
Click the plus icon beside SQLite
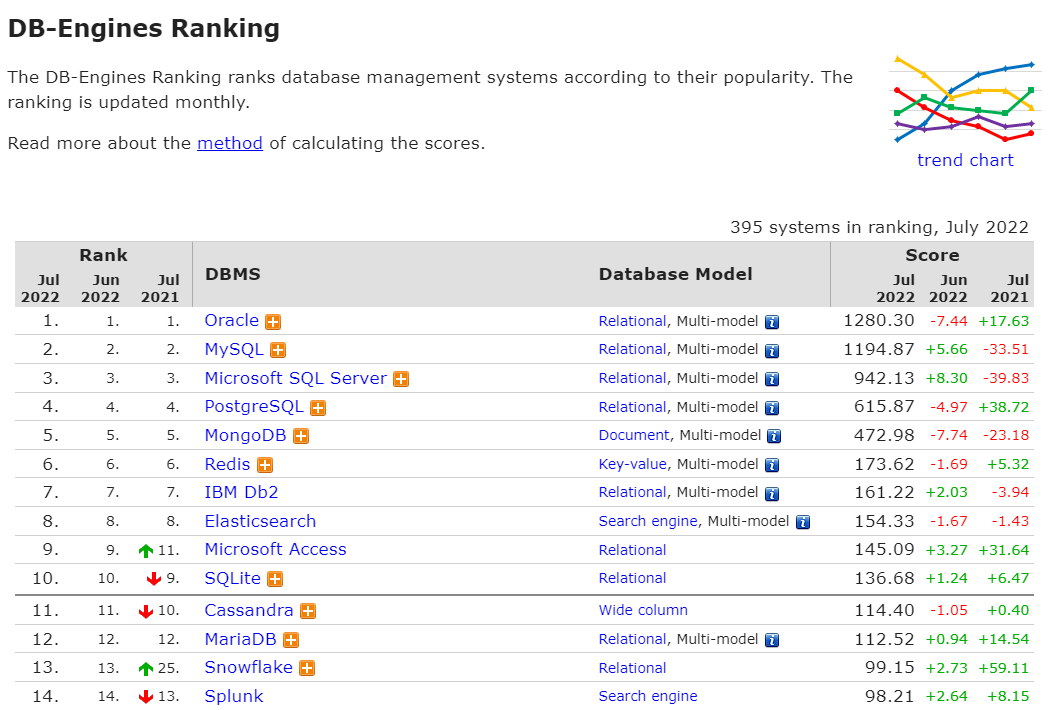click(x=275, y=579)
